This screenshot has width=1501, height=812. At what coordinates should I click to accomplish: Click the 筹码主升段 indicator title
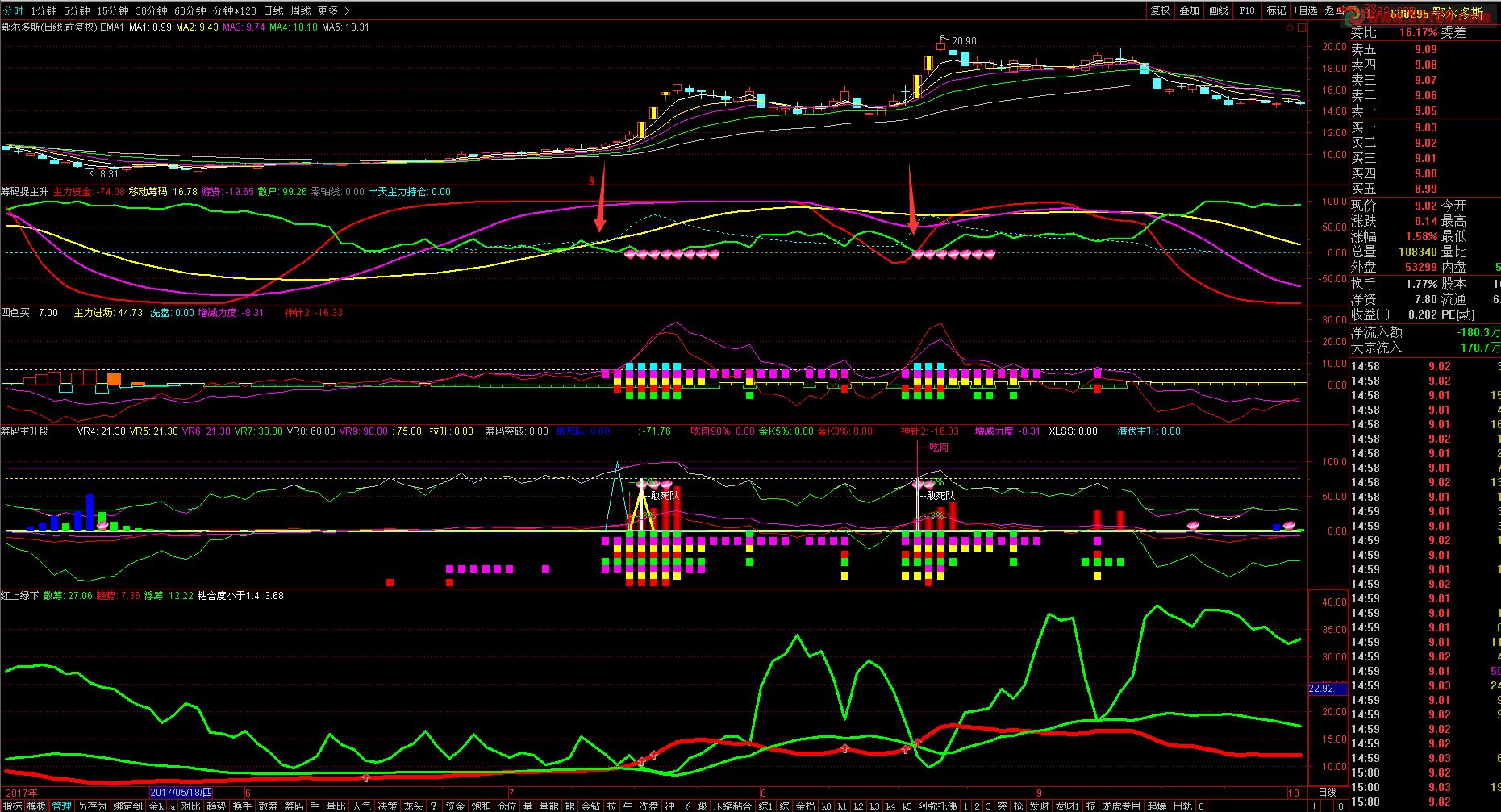[x=25, y=431]
